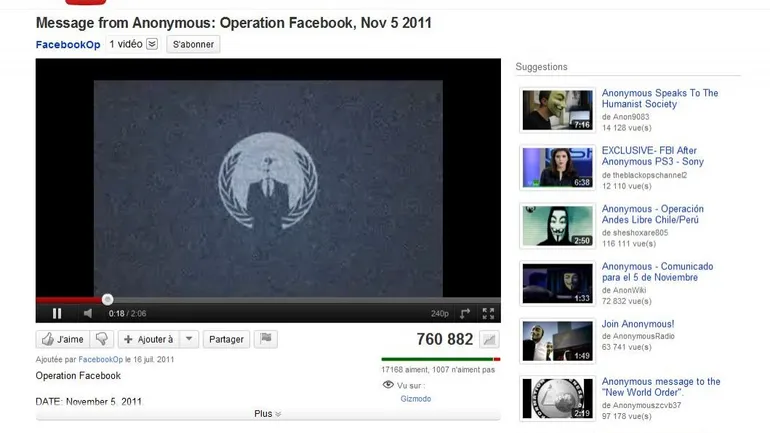The image size is (770, 433).
Task: Show video statistics chart icon
Action: [489, 339]
